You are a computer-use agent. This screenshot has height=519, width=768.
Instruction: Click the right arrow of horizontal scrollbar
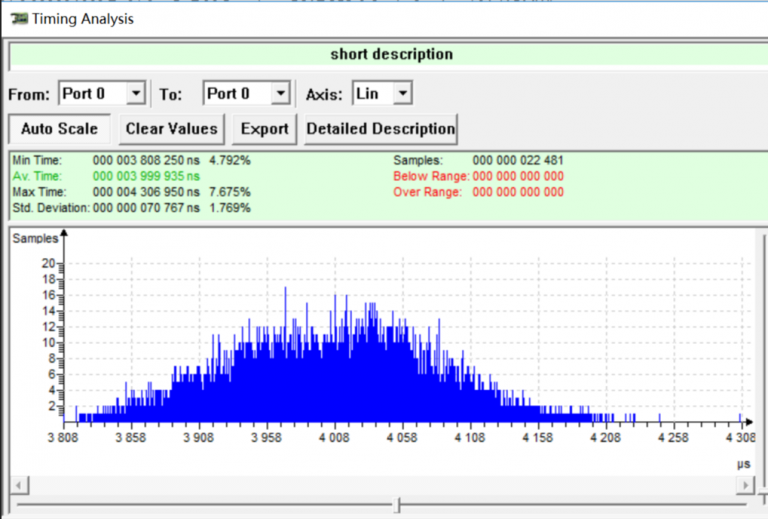click(x=745, y=485)
